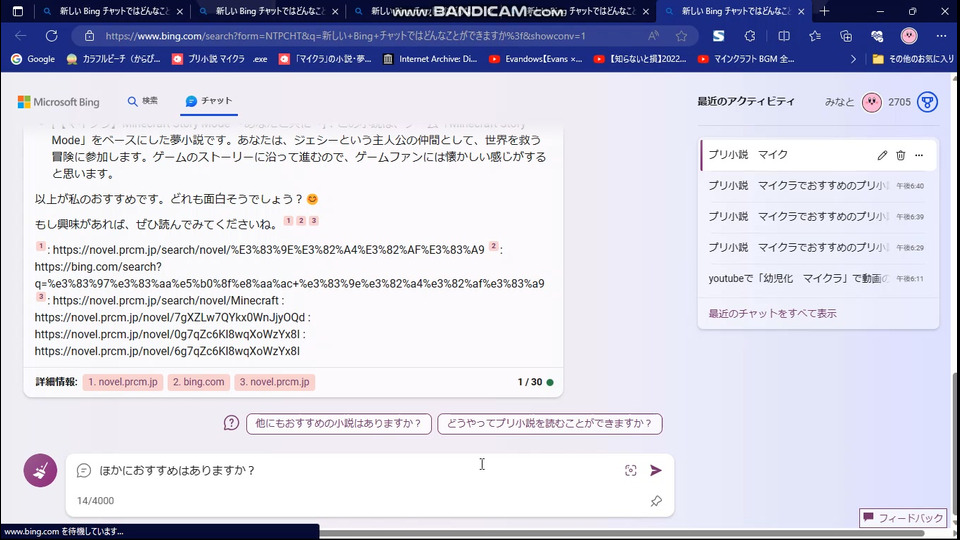Open favorites list icon
The width and height of the screenshot is (960, 540).
(x=815, y=36)
